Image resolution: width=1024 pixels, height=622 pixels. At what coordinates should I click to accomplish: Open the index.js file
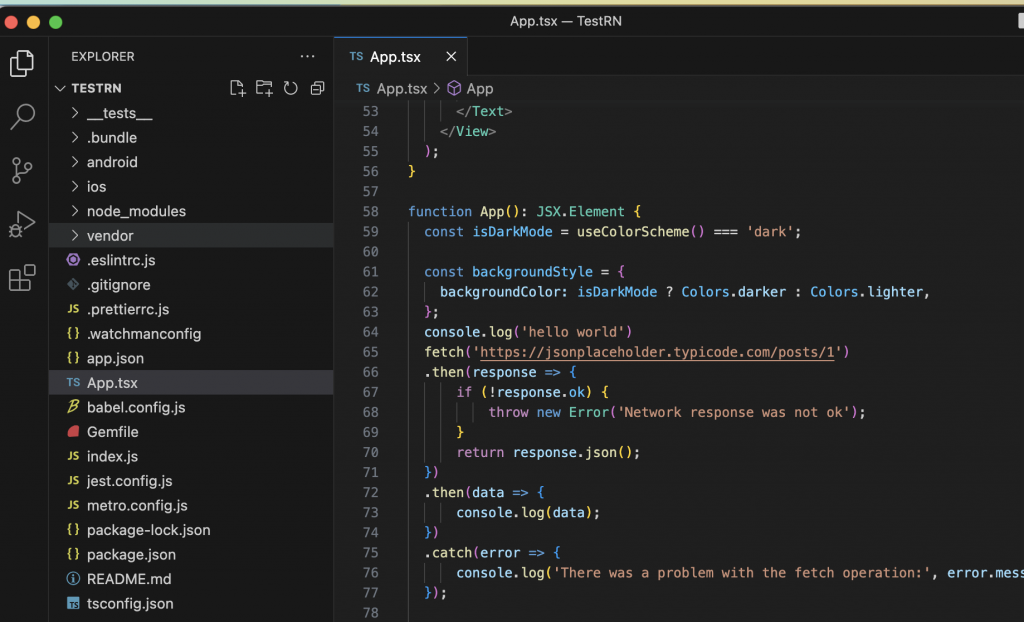(191, 456)
